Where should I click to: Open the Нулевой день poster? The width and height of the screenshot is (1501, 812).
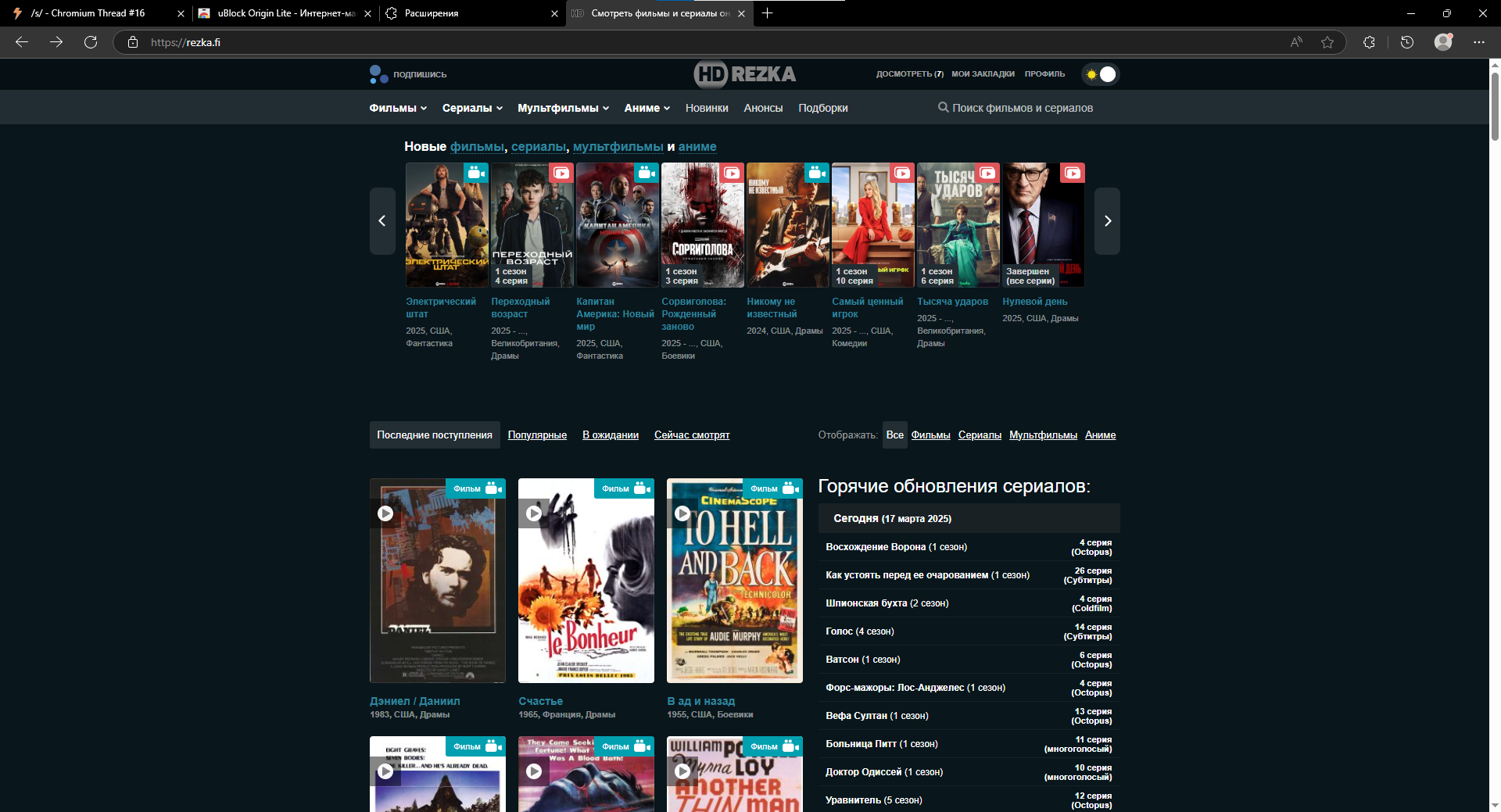click(x=1044, y=225)
